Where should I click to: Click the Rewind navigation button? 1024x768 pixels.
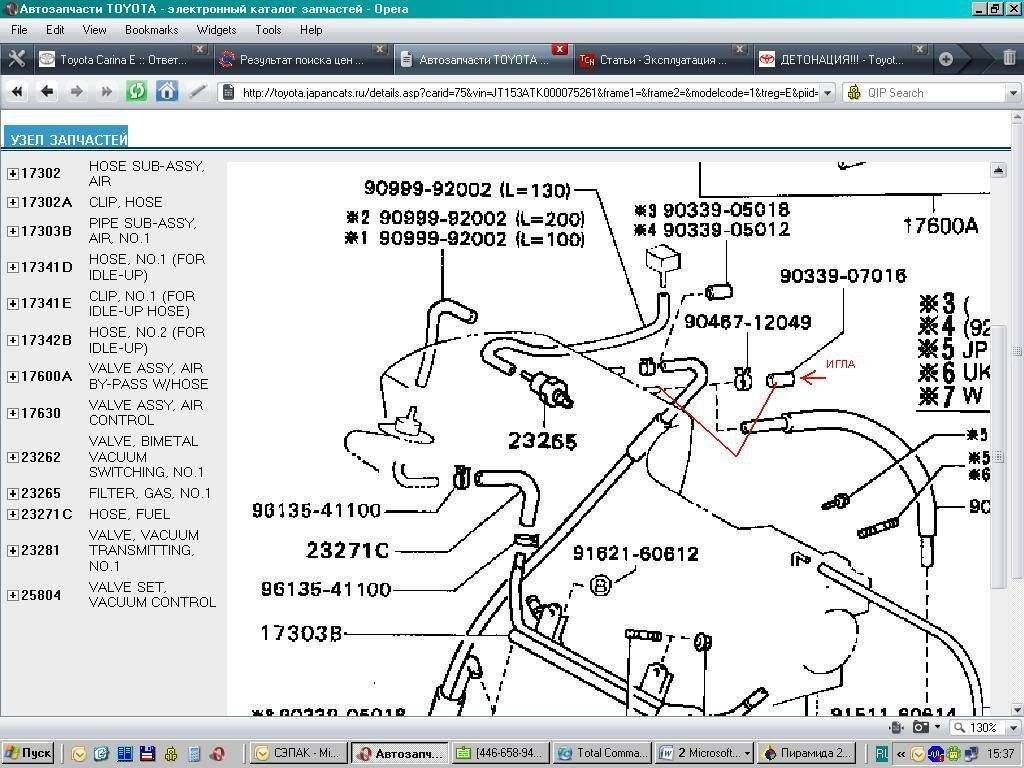tap(17, 92)
